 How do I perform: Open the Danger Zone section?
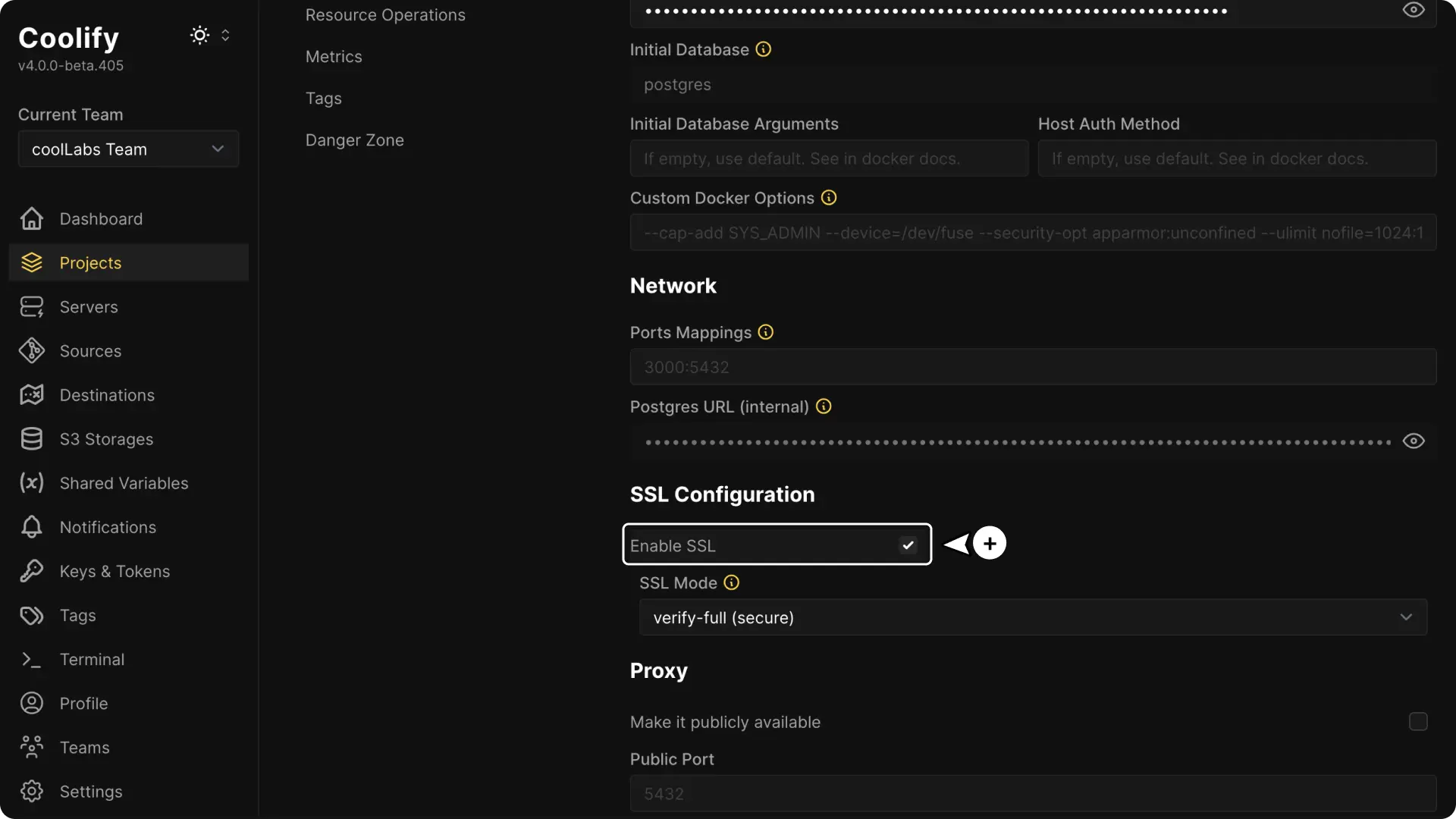(x=354, y=140)
